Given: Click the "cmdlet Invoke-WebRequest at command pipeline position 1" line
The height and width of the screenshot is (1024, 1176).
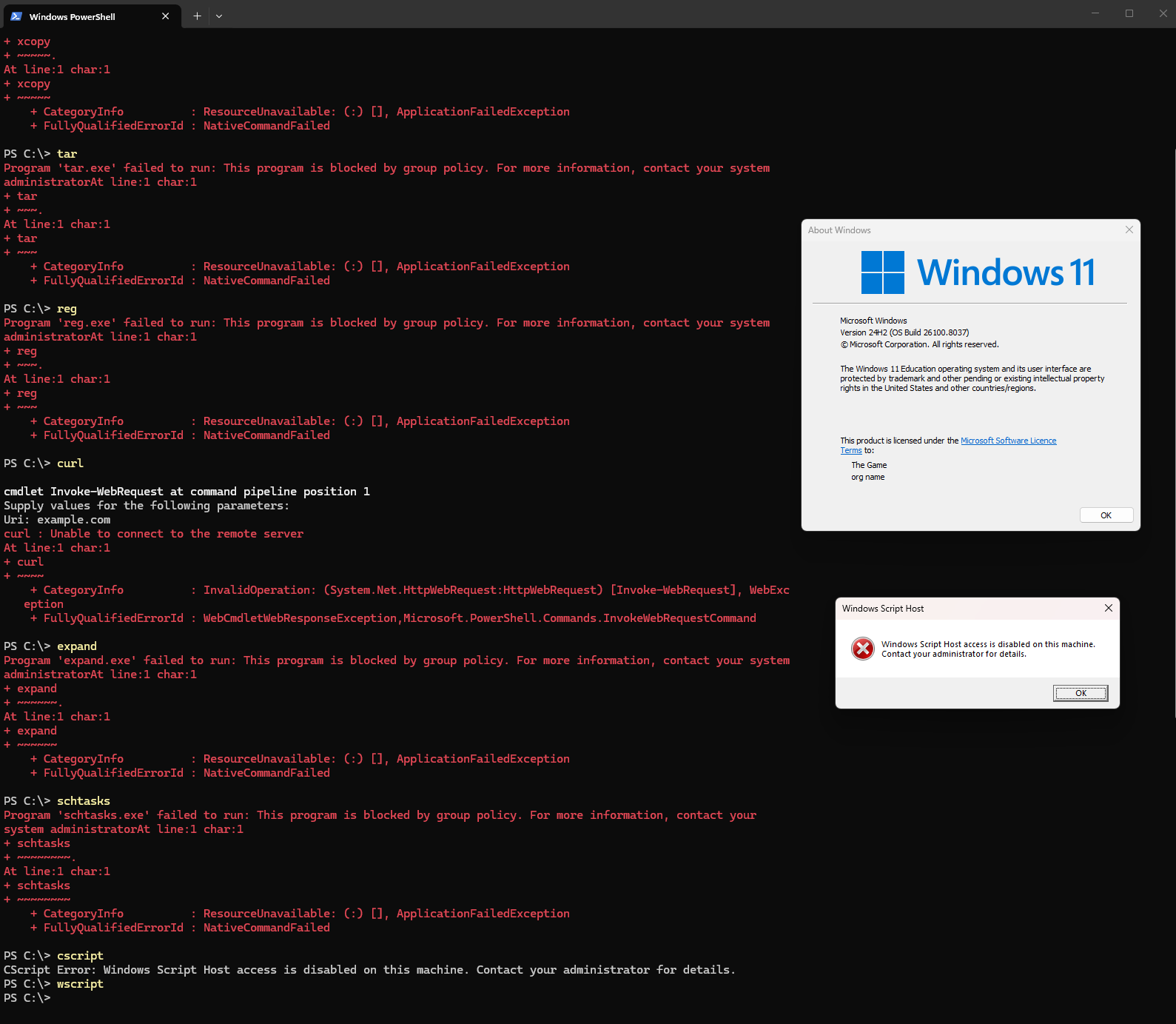Looking at the screenshot, I should 187,492.
